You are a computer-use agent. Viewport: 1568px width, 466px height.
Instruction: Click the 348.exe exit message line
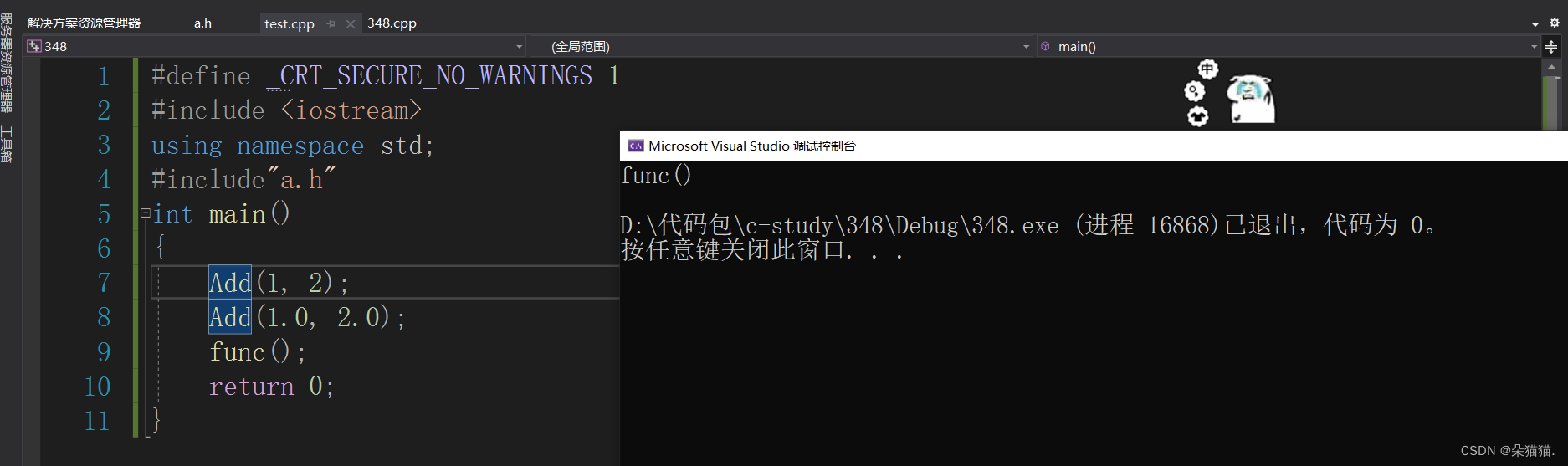1029,225
